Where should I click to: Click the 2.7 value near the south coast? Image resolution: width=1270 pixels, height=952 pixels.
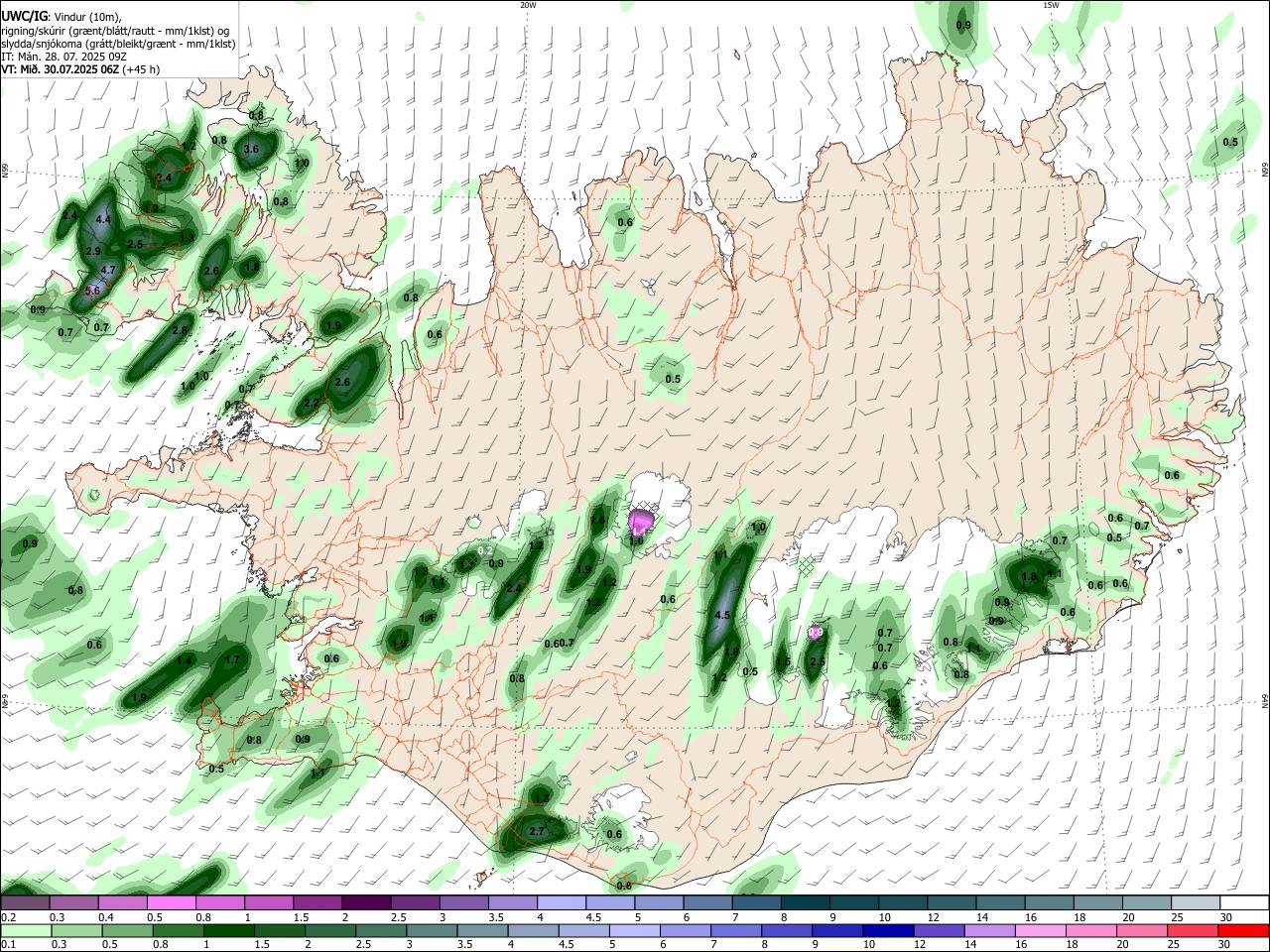tap(537, 832)
